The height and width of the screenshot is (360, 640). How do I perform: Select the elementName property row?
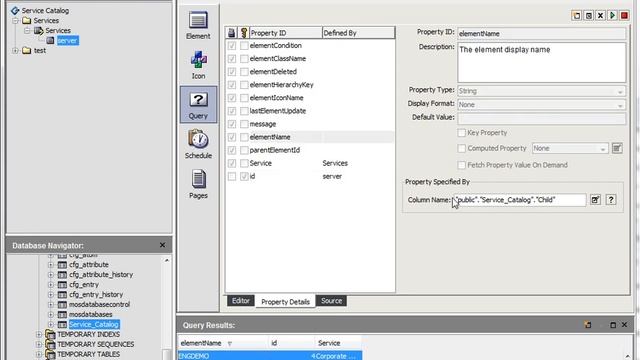[309, 137]
